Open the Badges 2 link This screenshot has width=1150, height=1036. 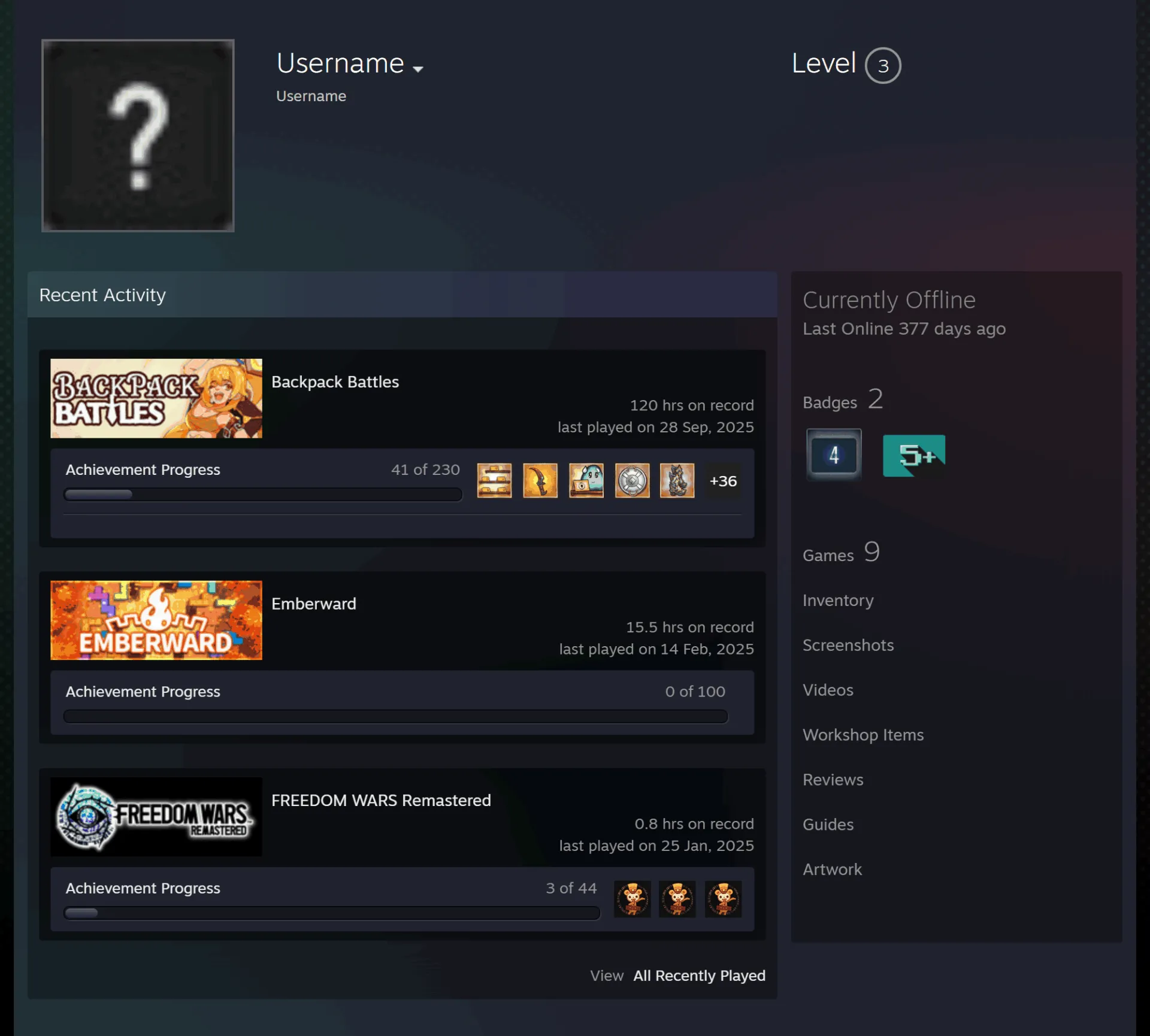coord(843,399)
